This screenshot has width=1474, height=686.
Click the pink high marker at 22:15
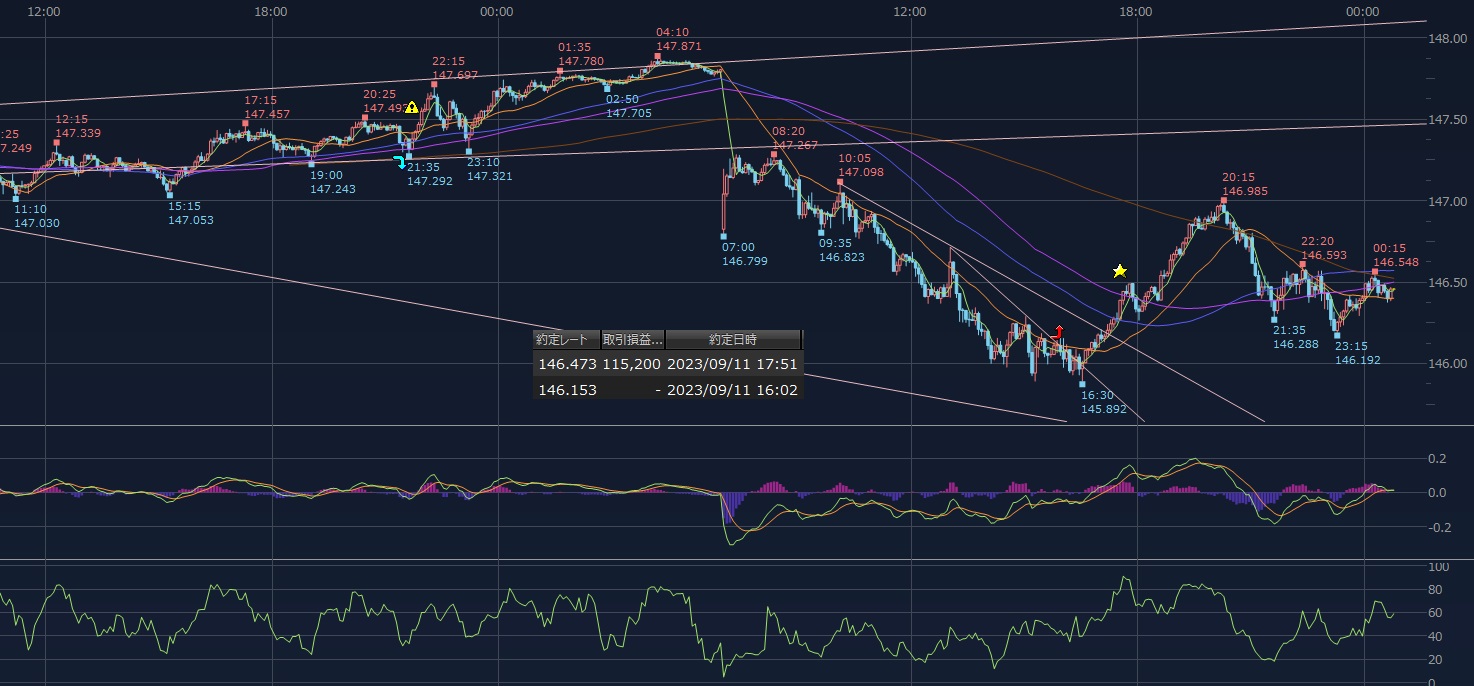(x=434, y=85)
